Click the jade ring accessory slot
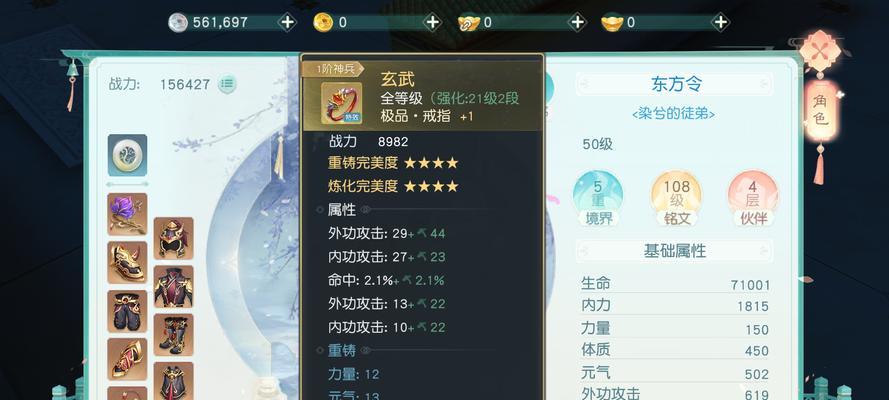889x400 pixels. tap(127, 155)
